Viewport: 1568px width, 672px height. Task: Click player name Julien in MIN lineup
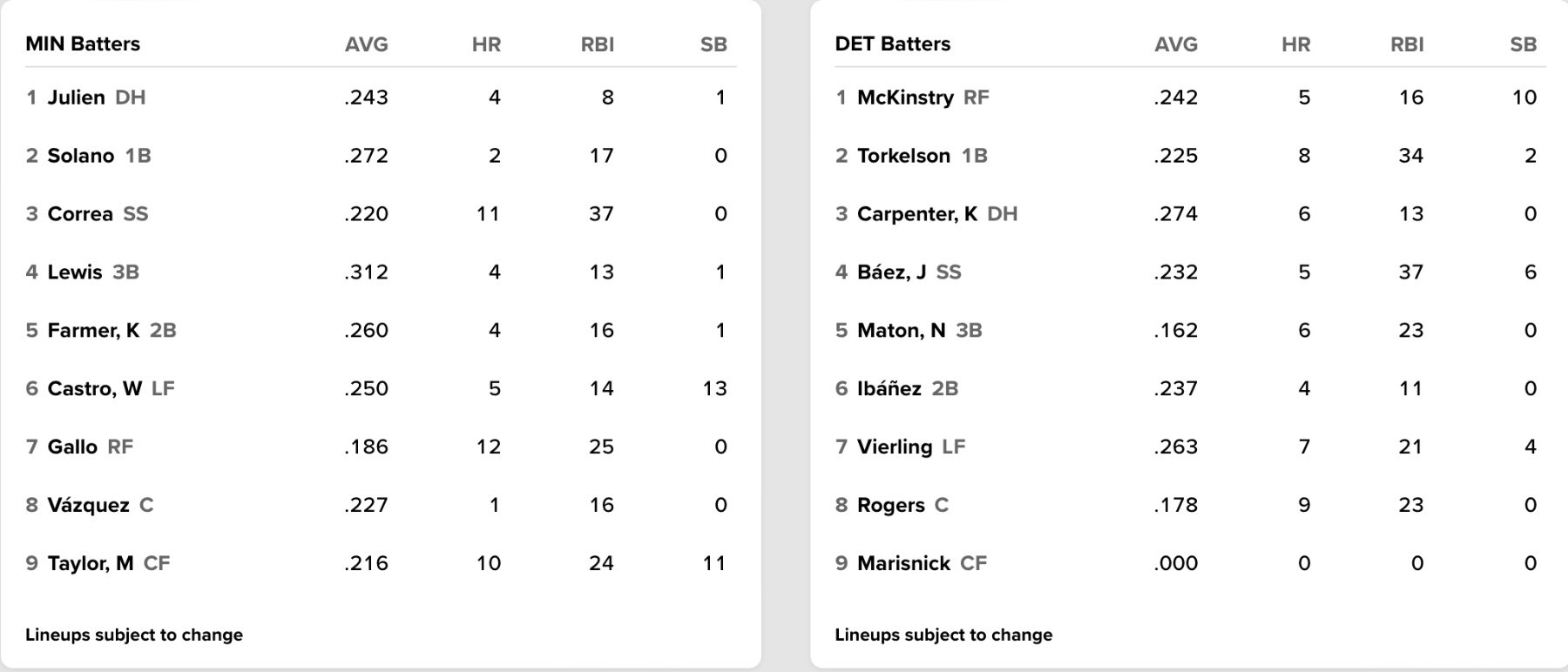pyautogui.click(x=76, y=97)
